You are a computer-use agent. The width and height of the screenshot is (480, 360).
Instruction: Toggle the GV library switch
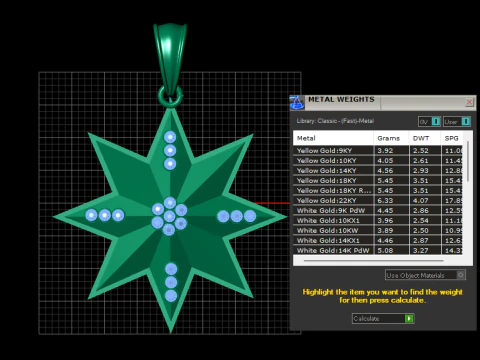click(x=430, y=122)
